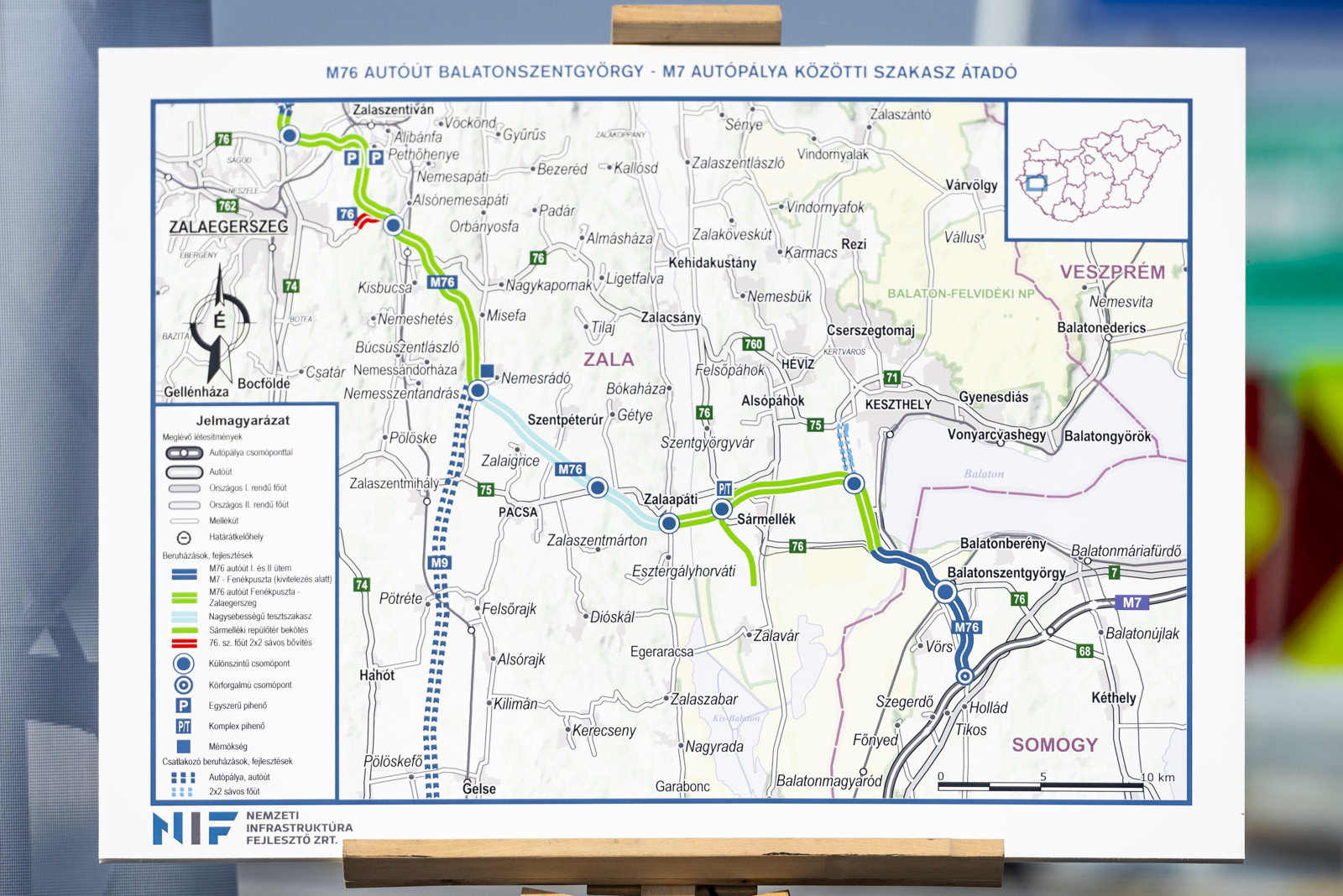
Task: Click the interchange circle at Balatonszentgyörgy
Action: coord(945,591)
